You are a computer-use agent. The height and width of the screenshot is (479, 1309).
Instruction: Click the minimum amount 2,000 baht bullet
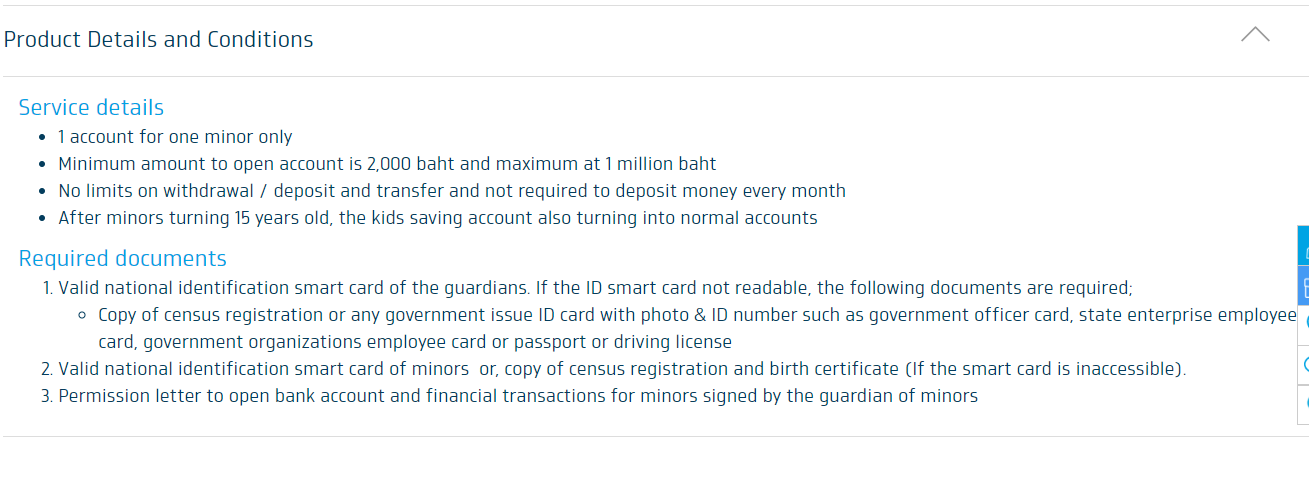(387, 164)
